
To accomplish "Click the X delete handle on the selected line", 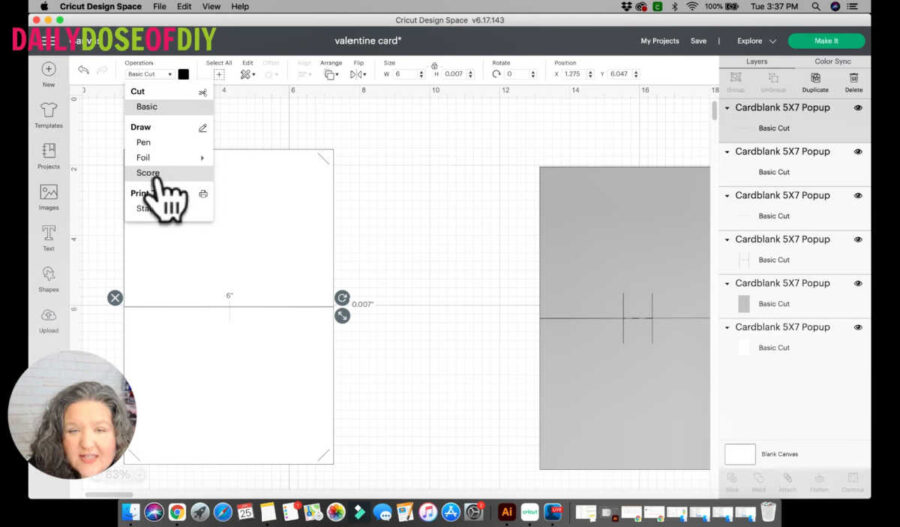I will click(115, 297).
